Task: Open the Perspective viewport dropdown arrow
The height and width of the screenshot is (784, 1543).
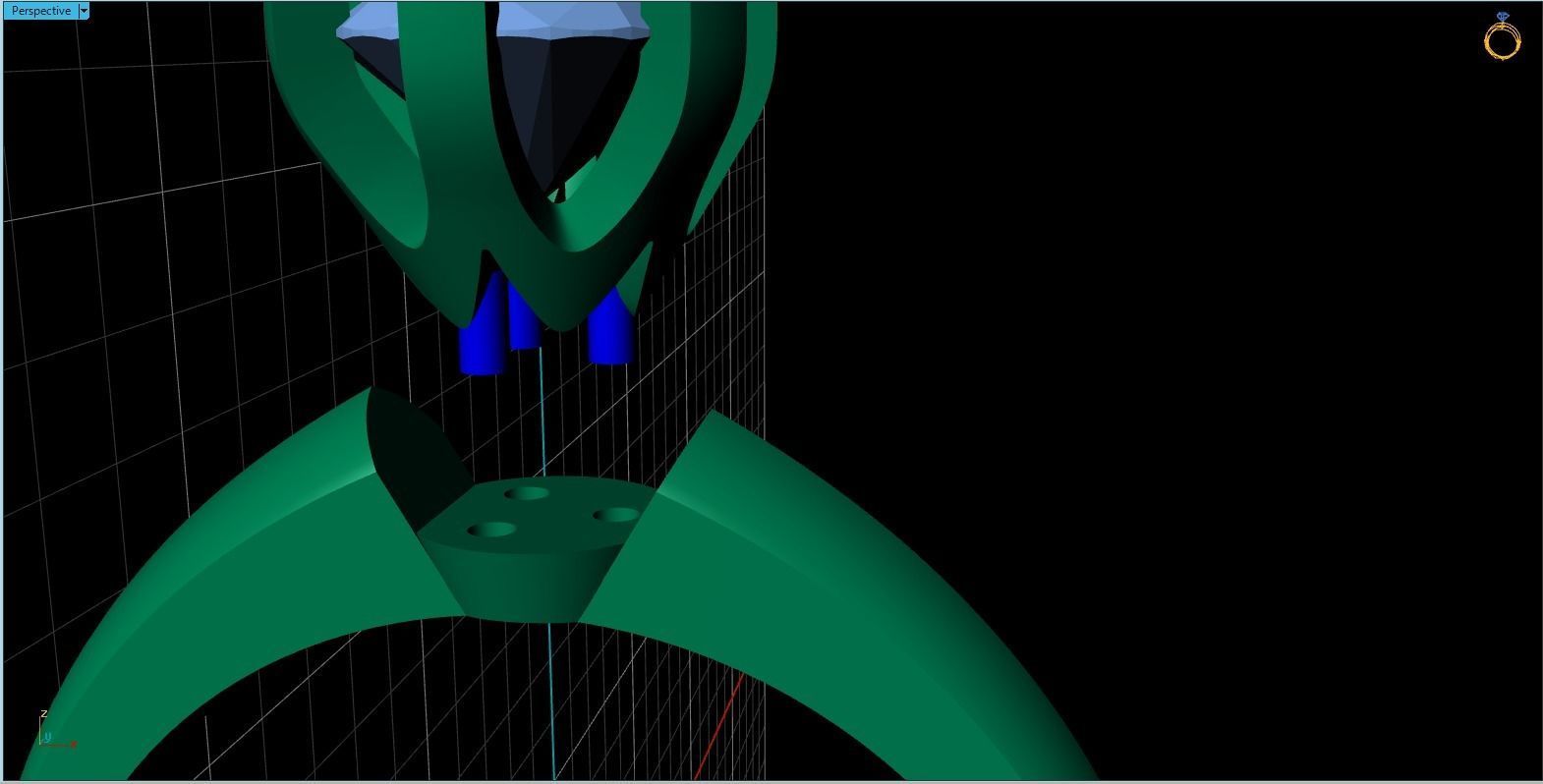Action: tap(84, 11)
